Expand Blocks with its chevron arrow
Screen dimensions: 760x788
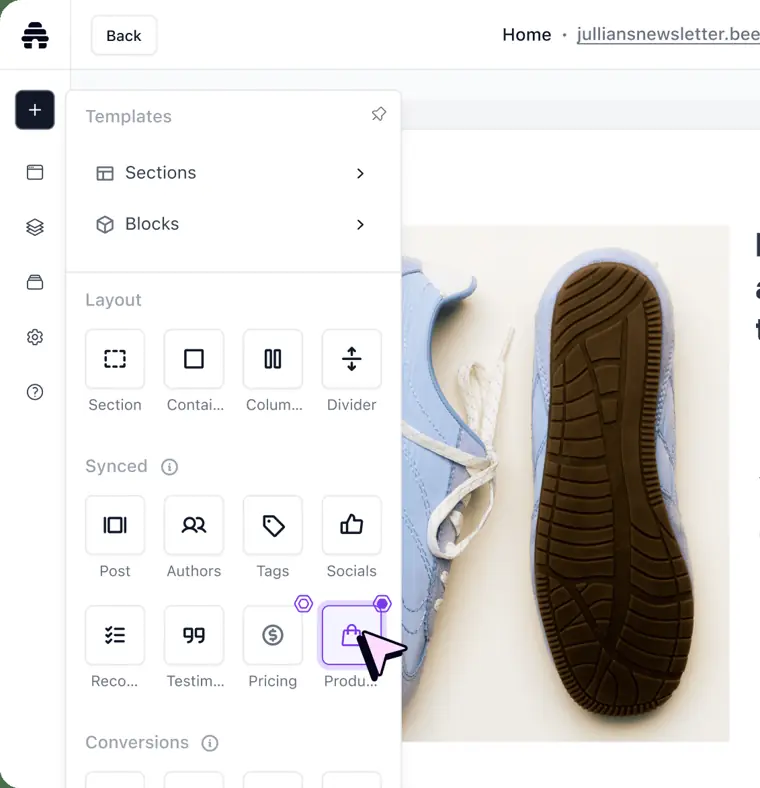coord(360,225)
